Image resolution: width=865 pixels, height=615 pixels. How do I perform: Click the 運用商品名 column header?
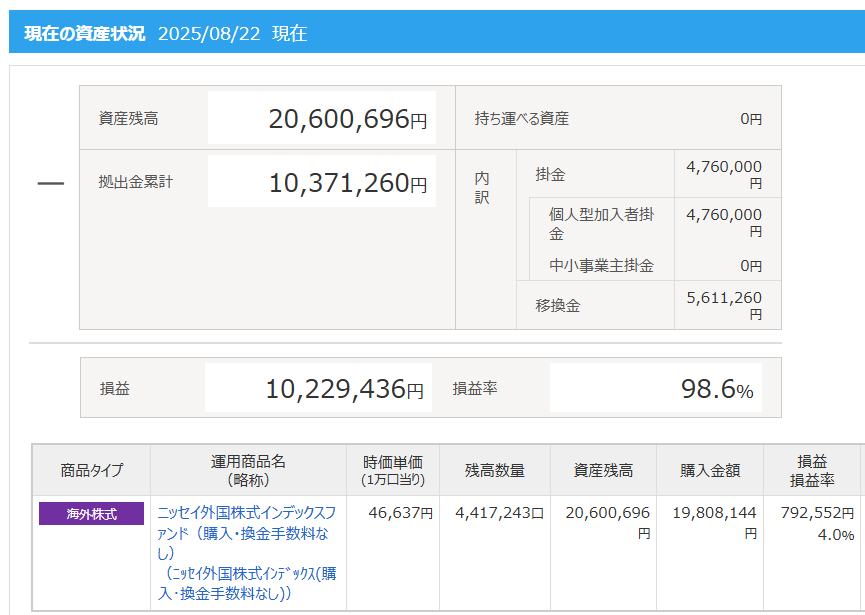coord(248,471)
